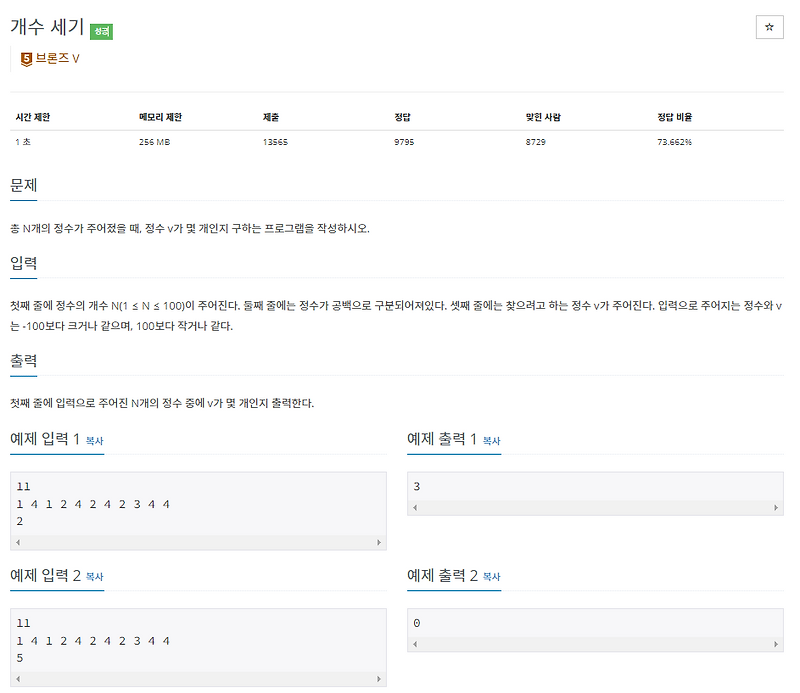Click the star bookmark icon
The image size is (800, 693).
tap(770, 27)
